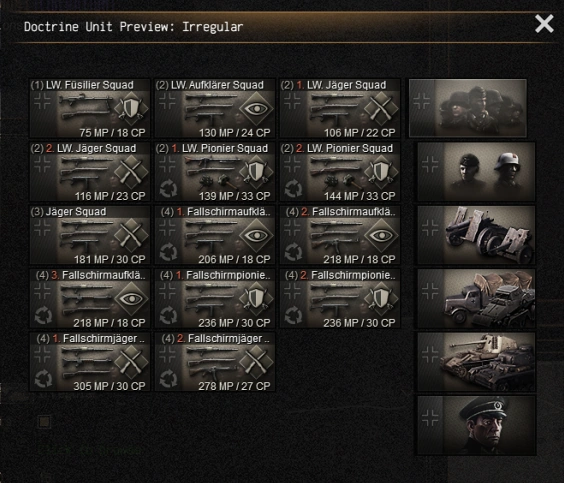The height and width of the screenshot is (483, 564).
Task: Click cycle arrows on the 3. Fallschirmaufklärer card
Action: 44,315
